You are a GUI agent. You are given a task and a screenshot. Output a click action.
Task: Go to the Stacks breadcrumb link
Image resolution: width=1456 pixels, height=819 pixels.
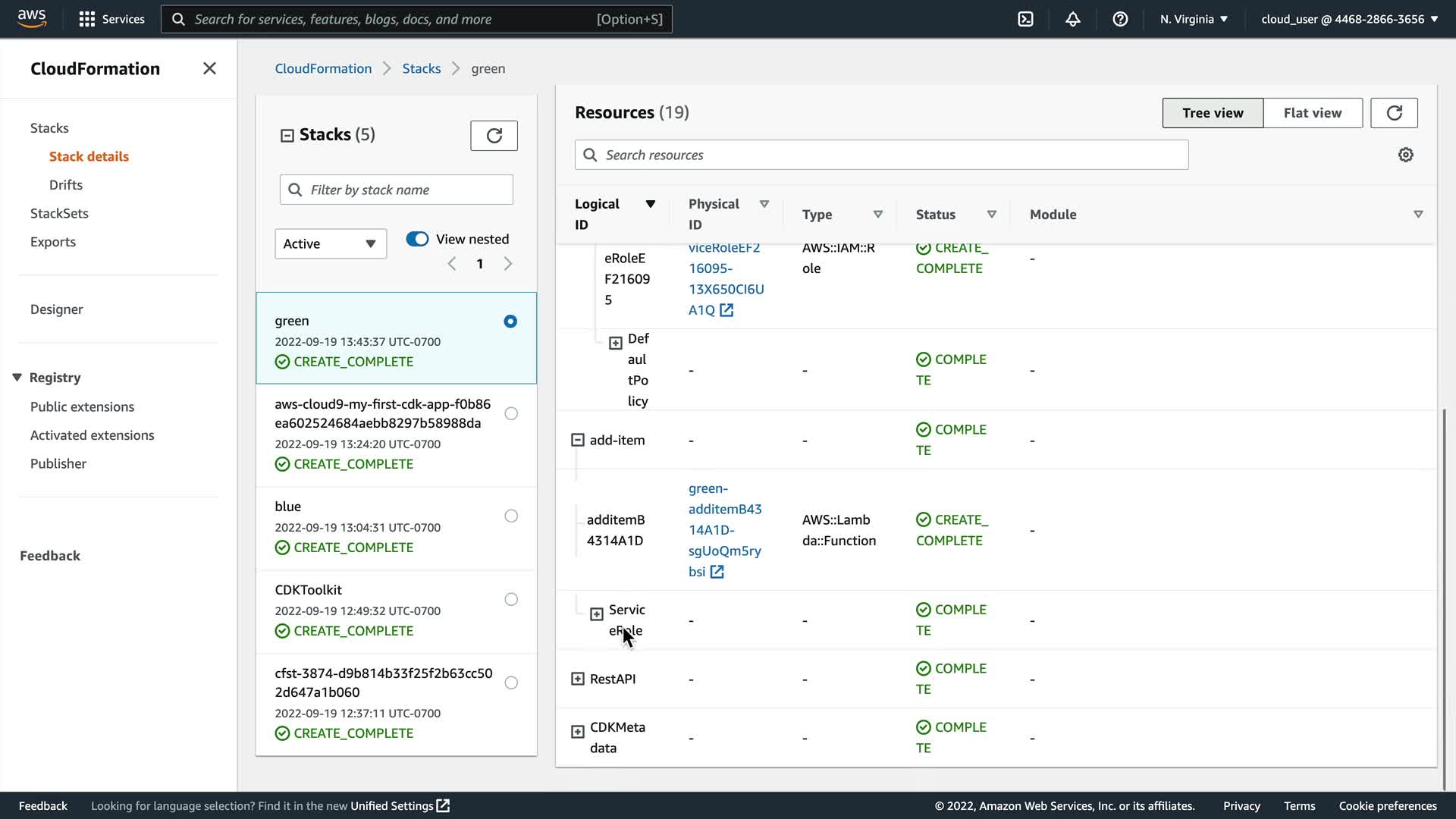point(421,69)
